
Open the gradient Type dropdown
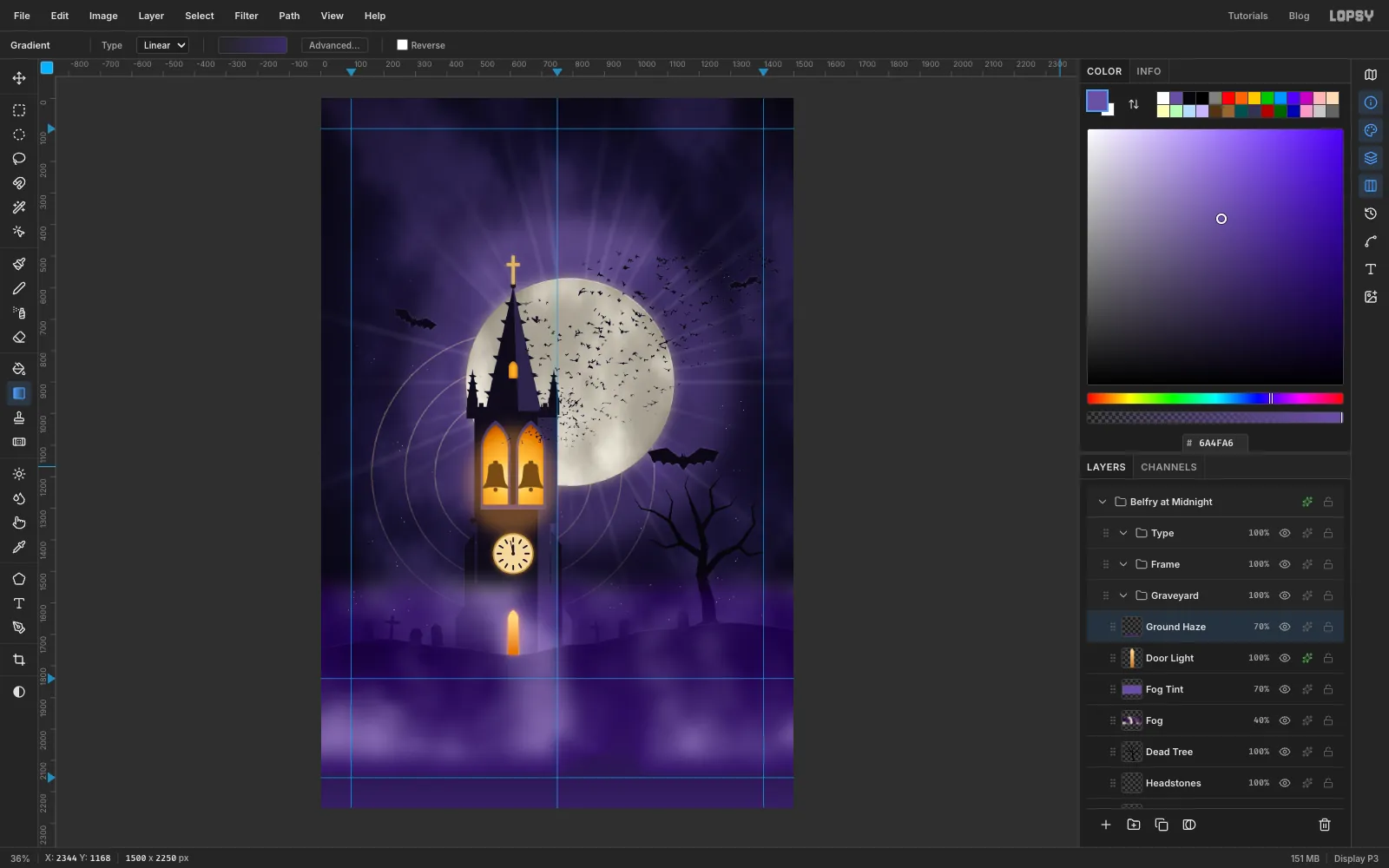(162, 45)
